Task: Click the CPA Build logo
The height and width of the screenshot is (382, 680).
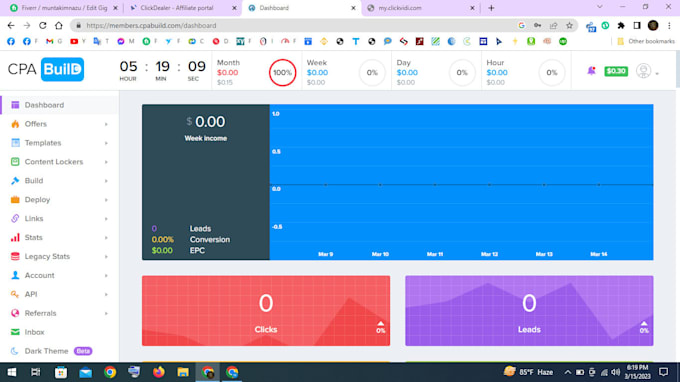Action: pos(46,69)
